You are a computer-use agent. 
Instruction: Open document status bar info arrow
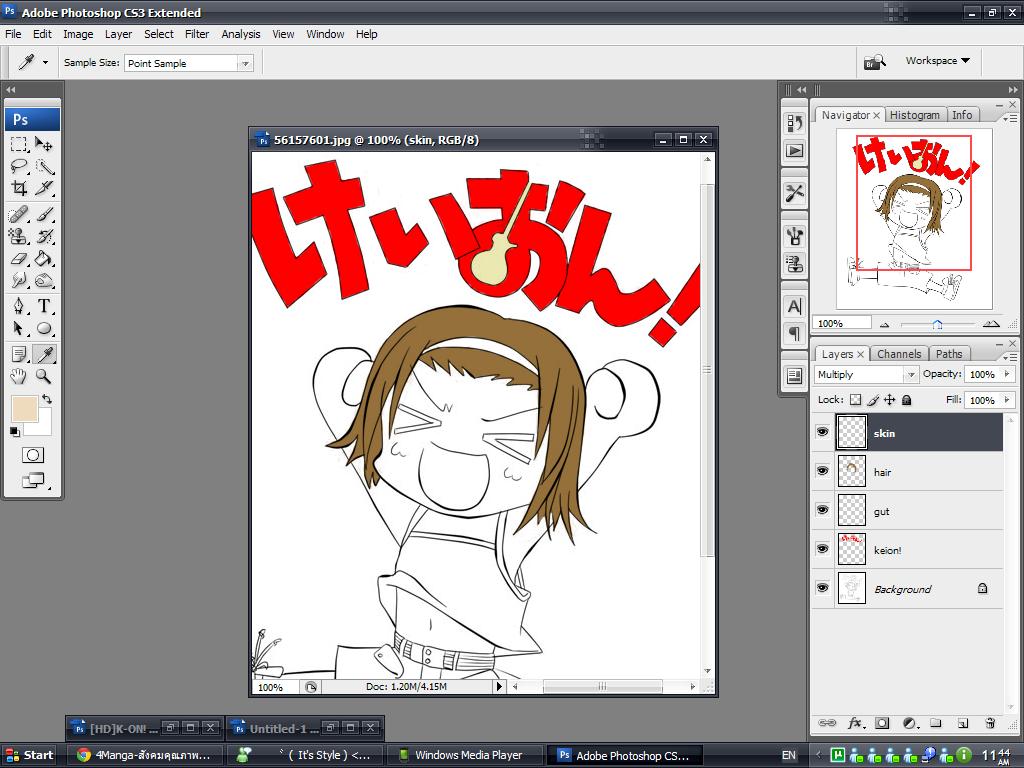(500, 686)
